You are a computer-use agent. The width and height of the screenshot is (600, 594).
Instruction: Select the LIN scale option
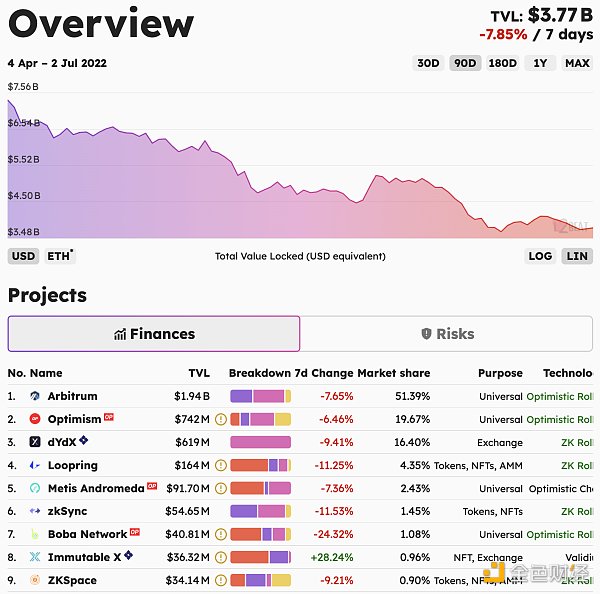point(577,256)
